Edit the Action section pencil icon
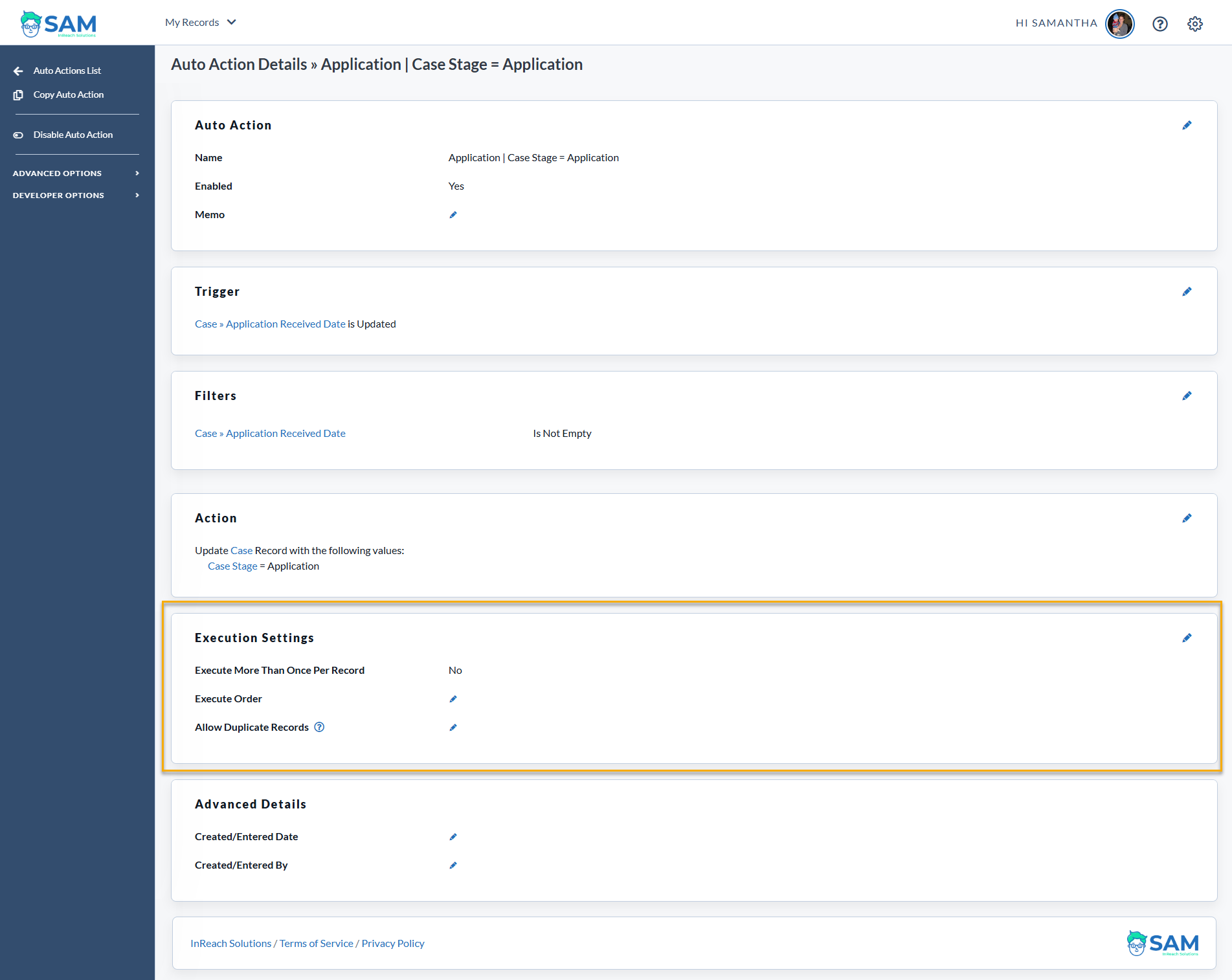Image resolution: width=1232 pixels, height=980 pixels. 1187,518
